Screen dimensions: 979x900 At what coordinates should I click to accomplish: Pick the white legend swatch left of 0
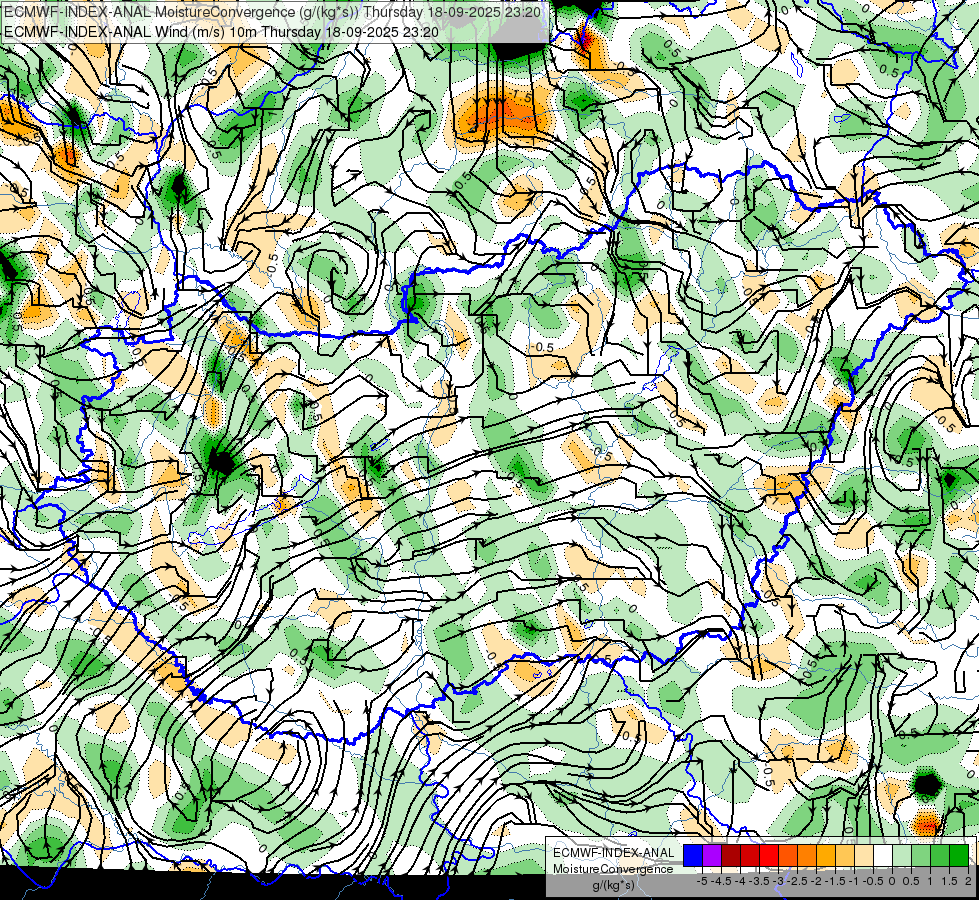pyautogui.click(x=883, y=856)
